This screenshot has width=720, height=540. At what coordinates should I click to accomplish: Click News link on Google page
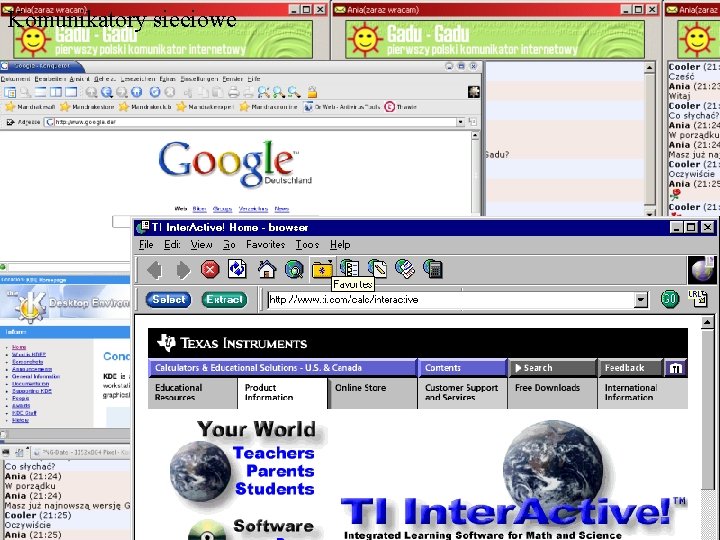coord(282,209)
